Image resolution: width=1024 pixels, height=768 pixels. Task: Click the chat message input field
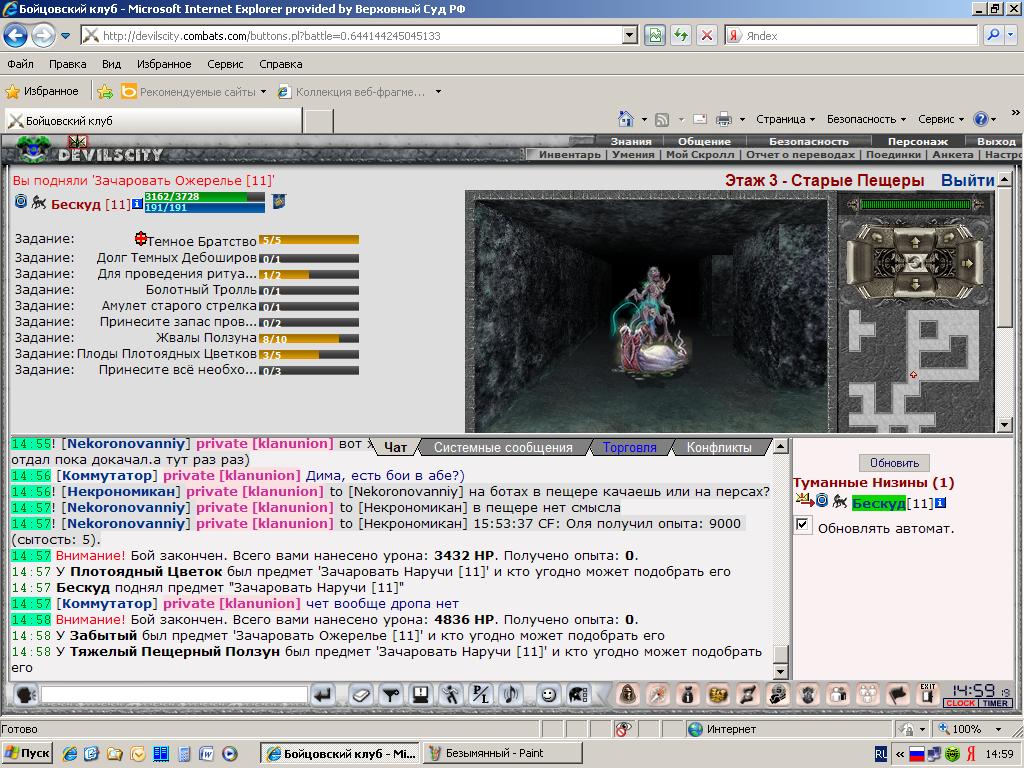(174, 695)
